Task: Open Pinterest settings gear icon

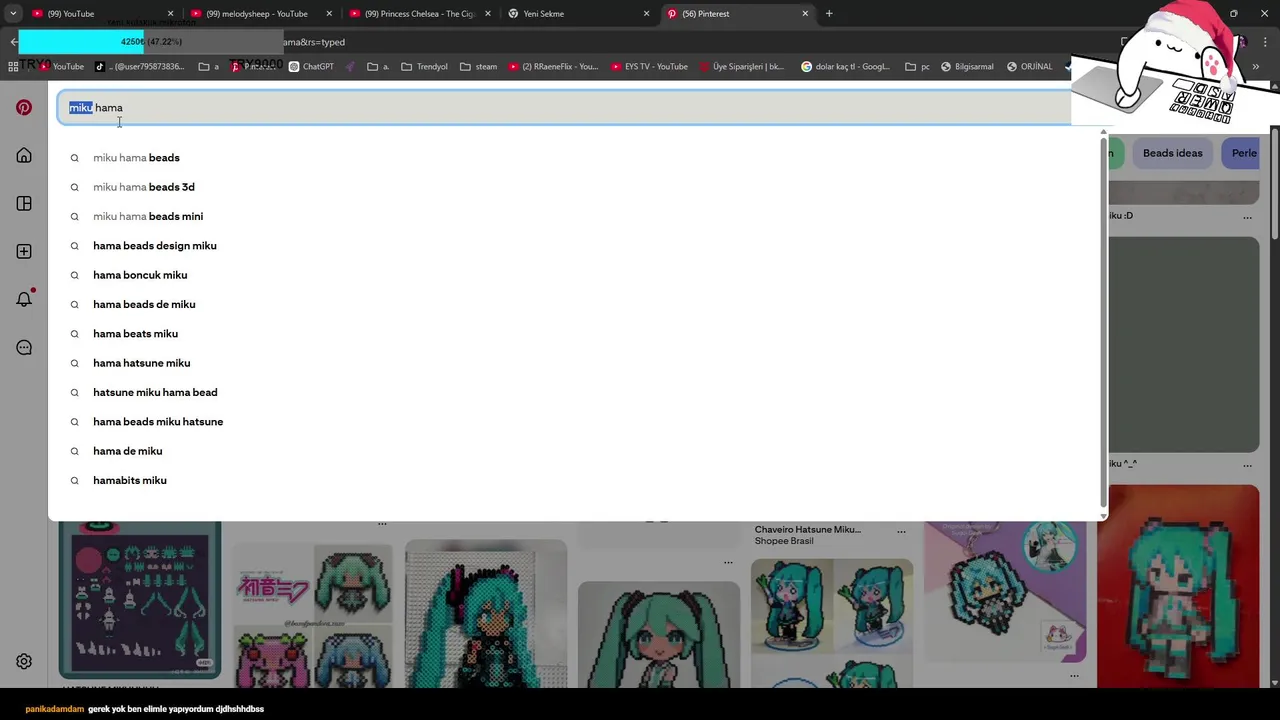Action: (24, 661)
